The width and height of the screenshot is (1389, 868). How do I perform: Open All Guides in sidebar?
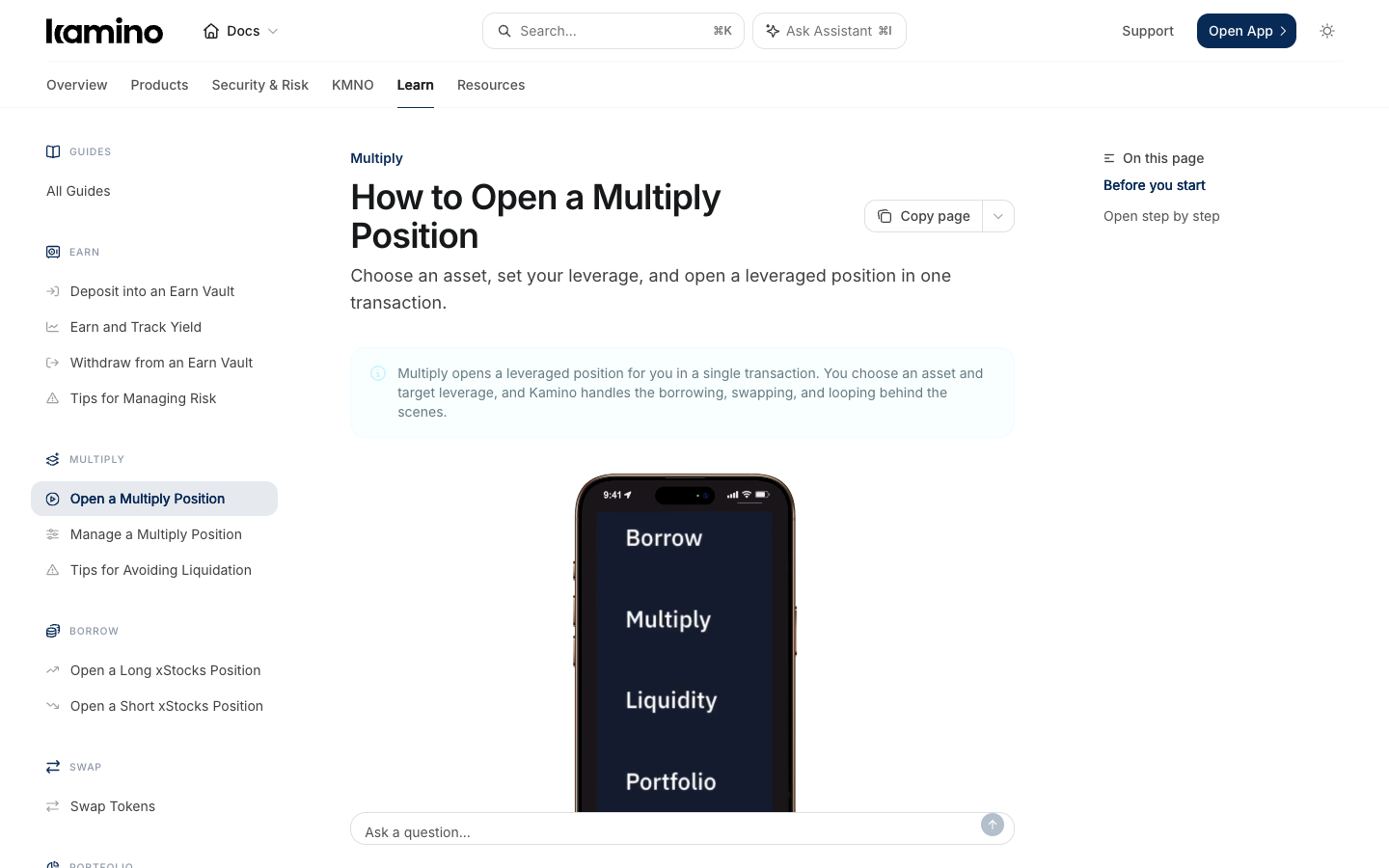[78, 191]
